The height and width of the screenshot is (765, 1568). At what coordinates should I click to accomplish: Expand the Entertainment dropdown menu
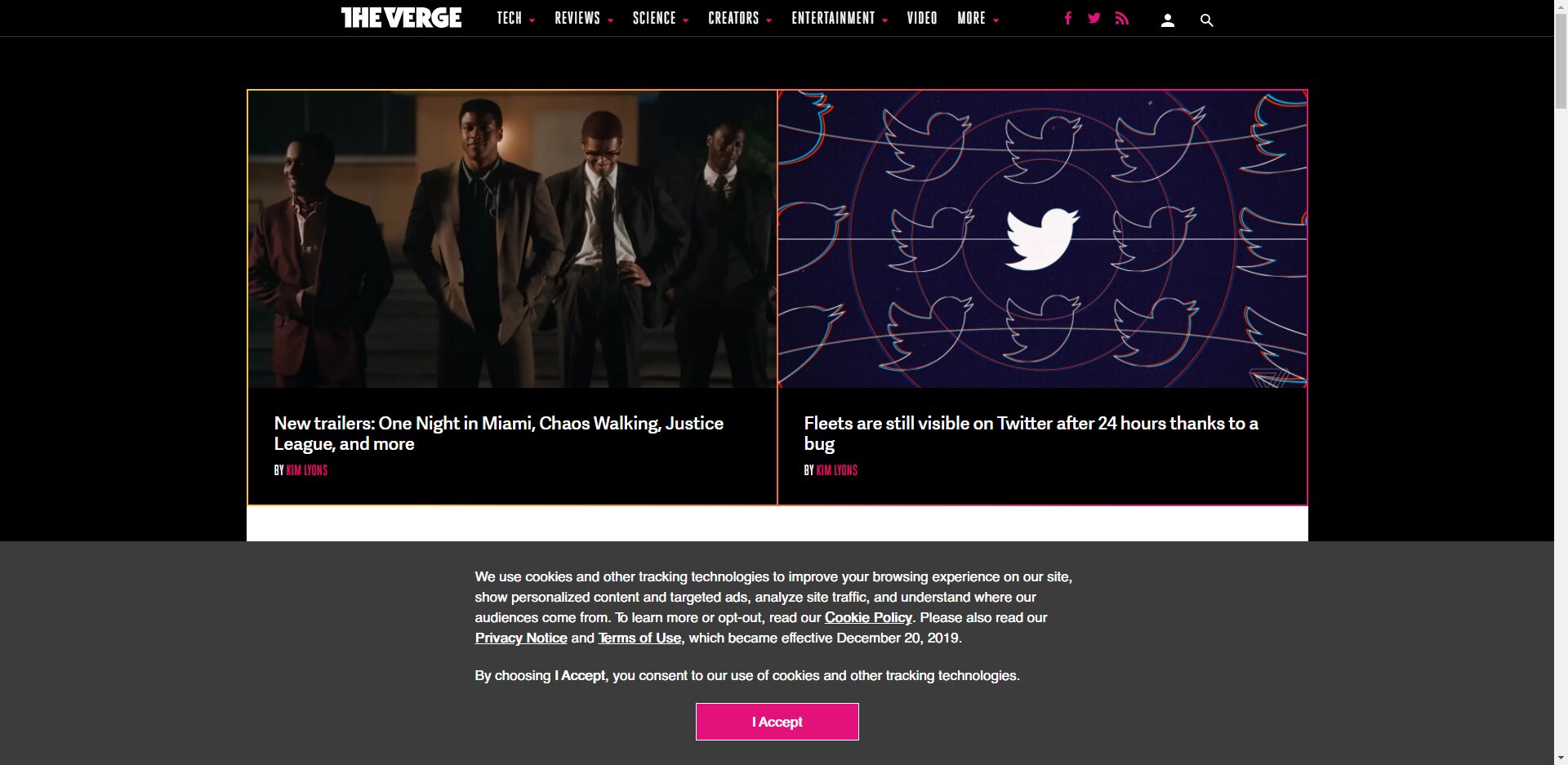click(839, 18)
